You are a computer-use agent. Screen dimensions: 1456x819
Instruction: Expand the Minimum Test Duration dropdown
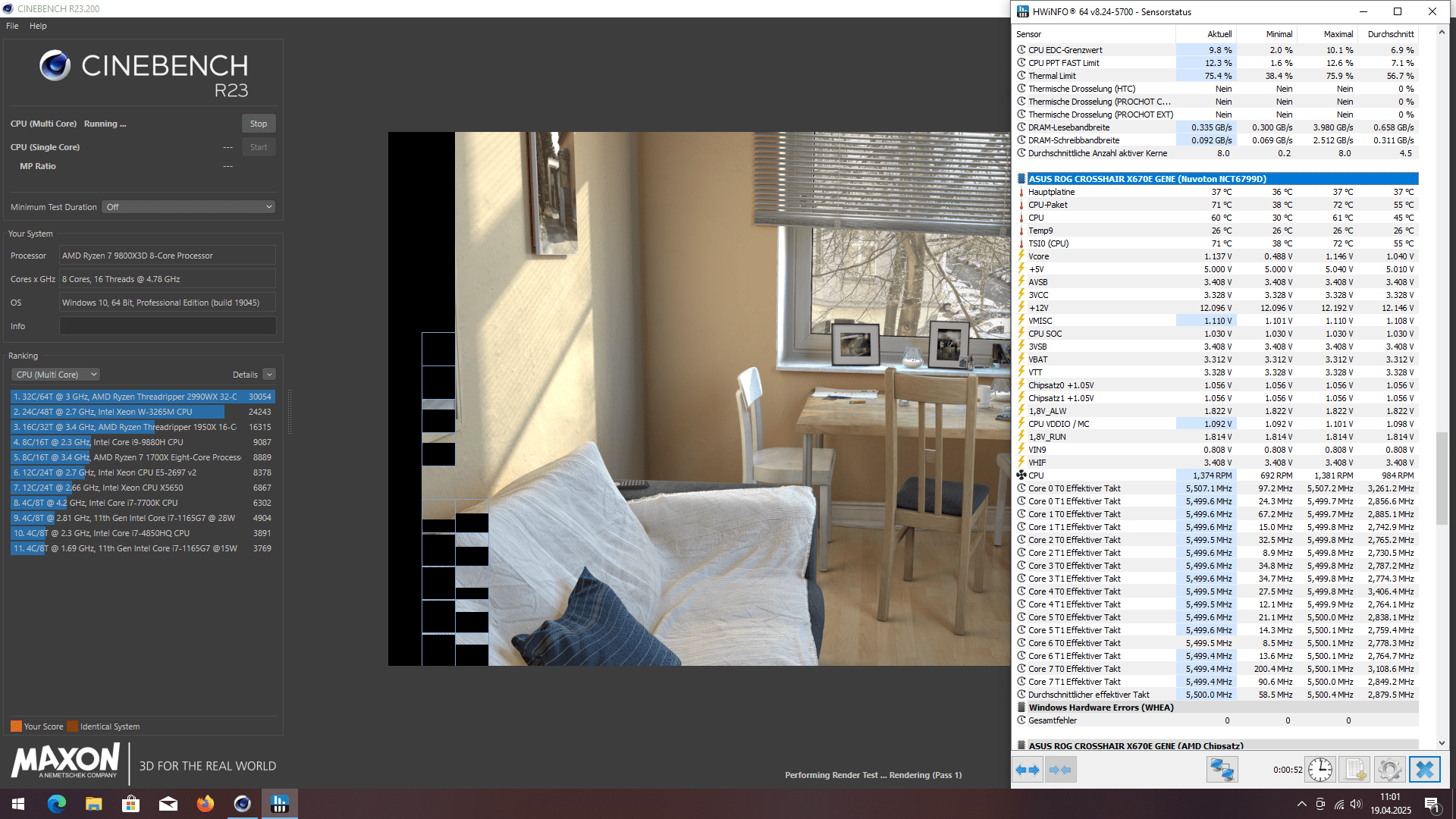point(188,207)
